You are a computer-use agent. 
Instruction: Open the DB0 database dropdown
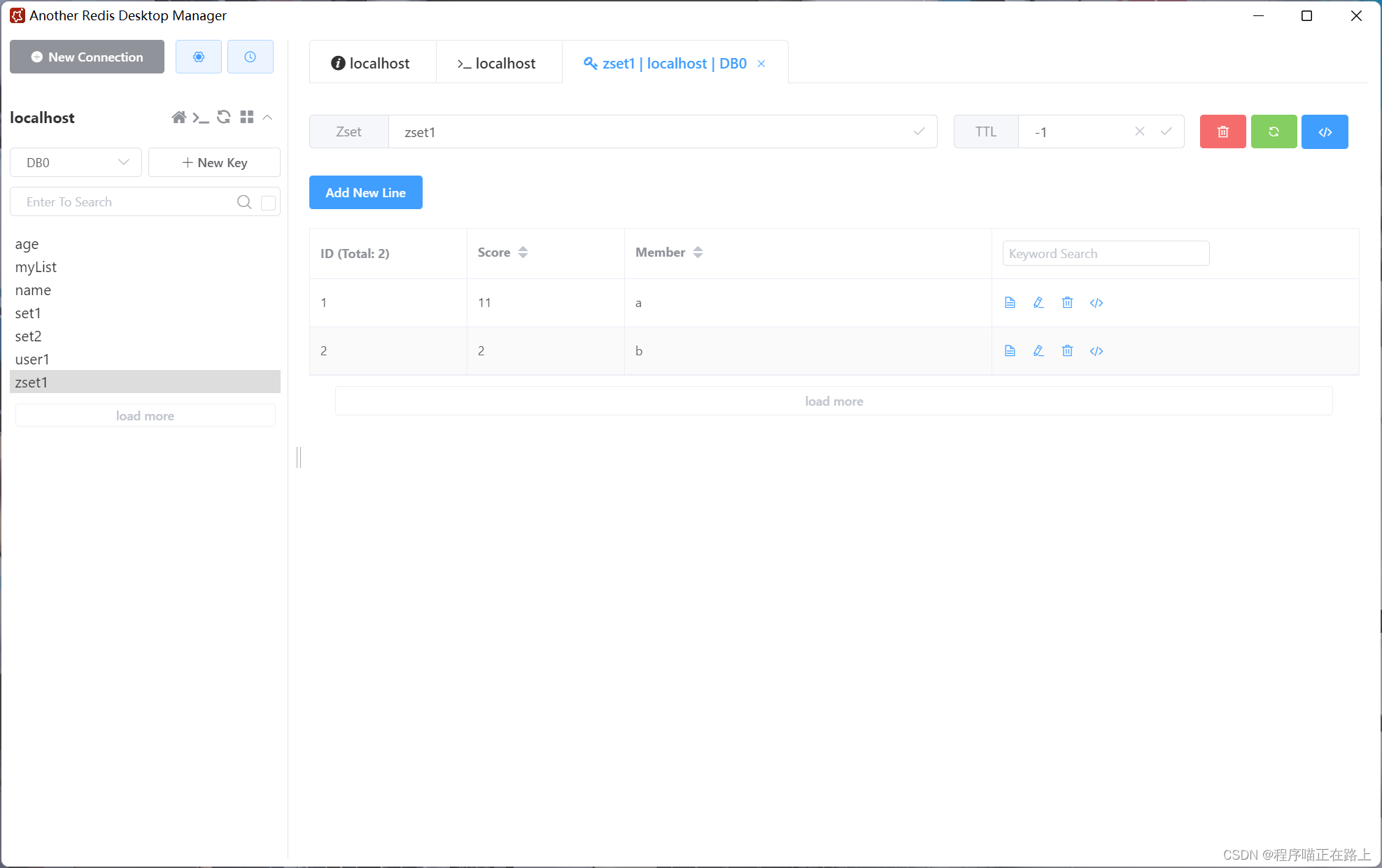coord(76,162)
